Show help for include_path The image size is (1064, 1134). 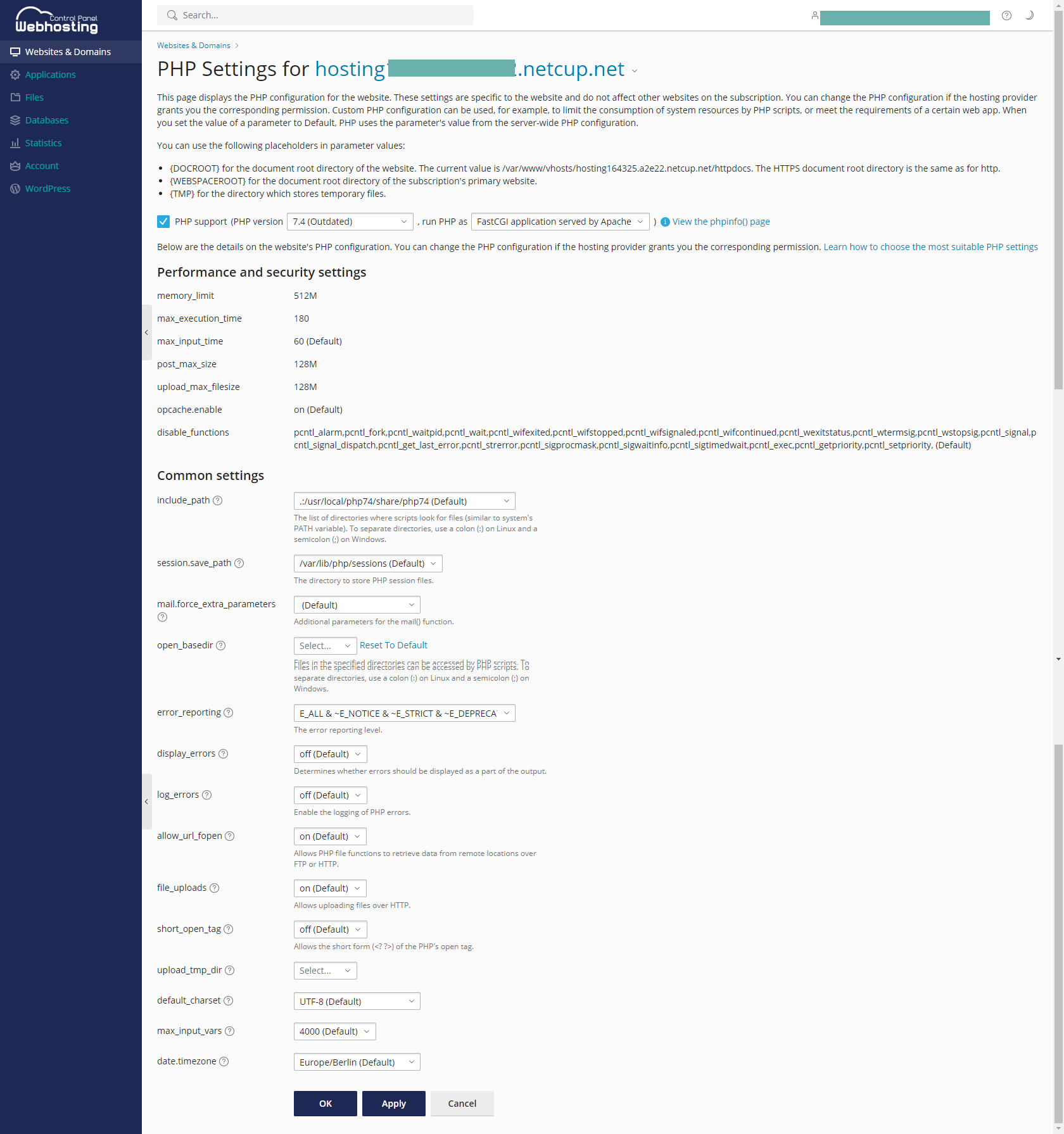click(x=218, y=500)
